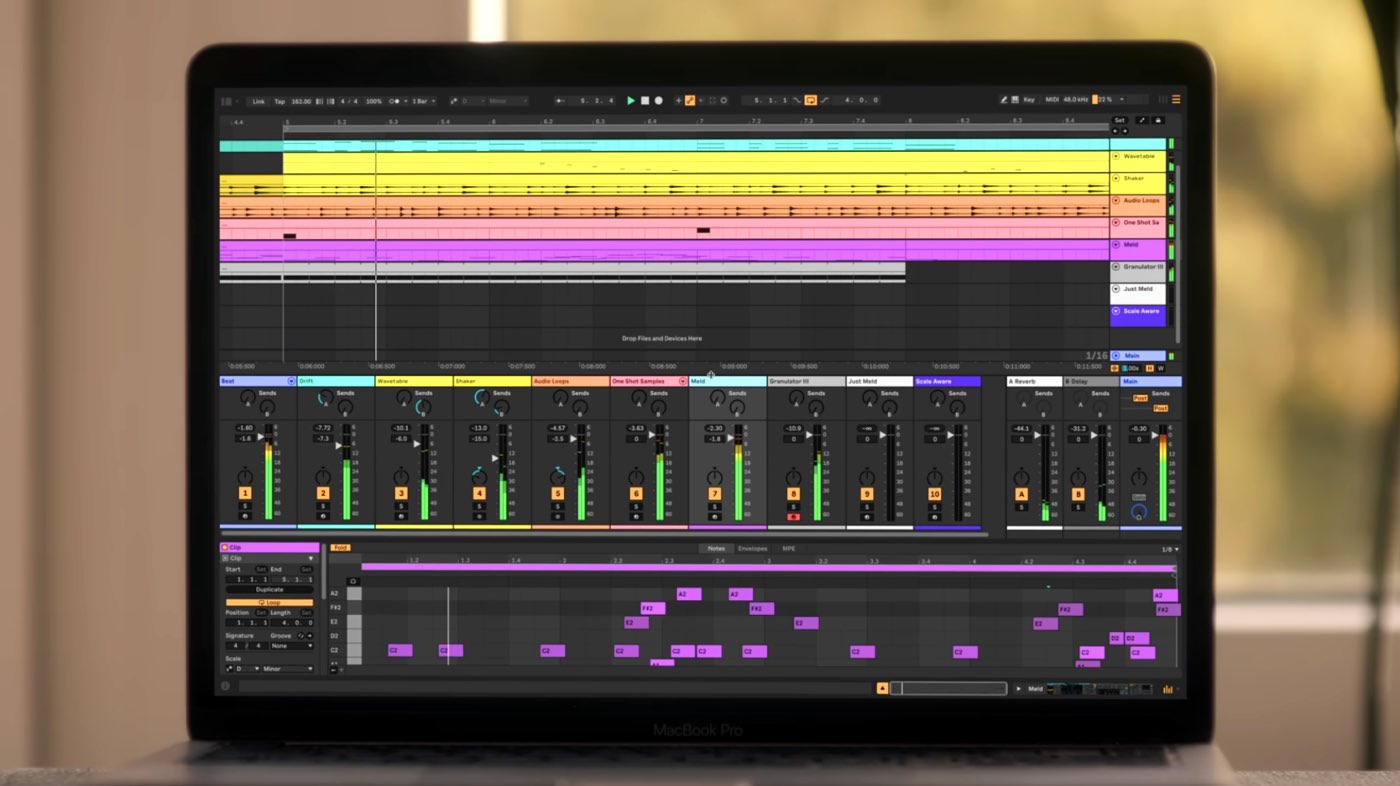Click the Meld track volume fader handle

[x=730, y=437]
